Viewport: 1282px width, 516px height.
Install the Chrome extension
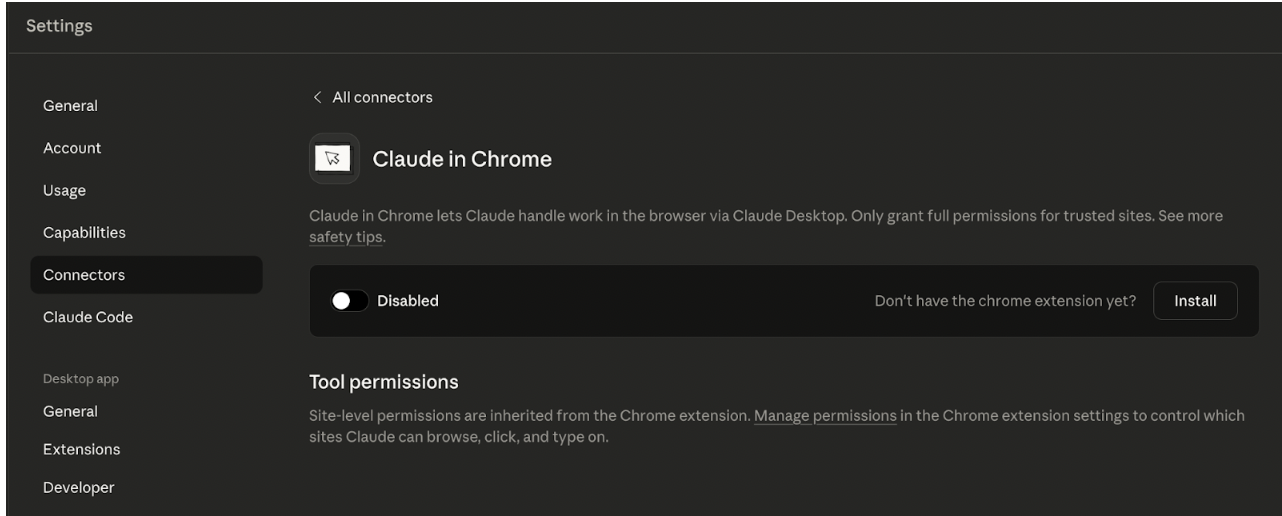(x=1195, y=300)
